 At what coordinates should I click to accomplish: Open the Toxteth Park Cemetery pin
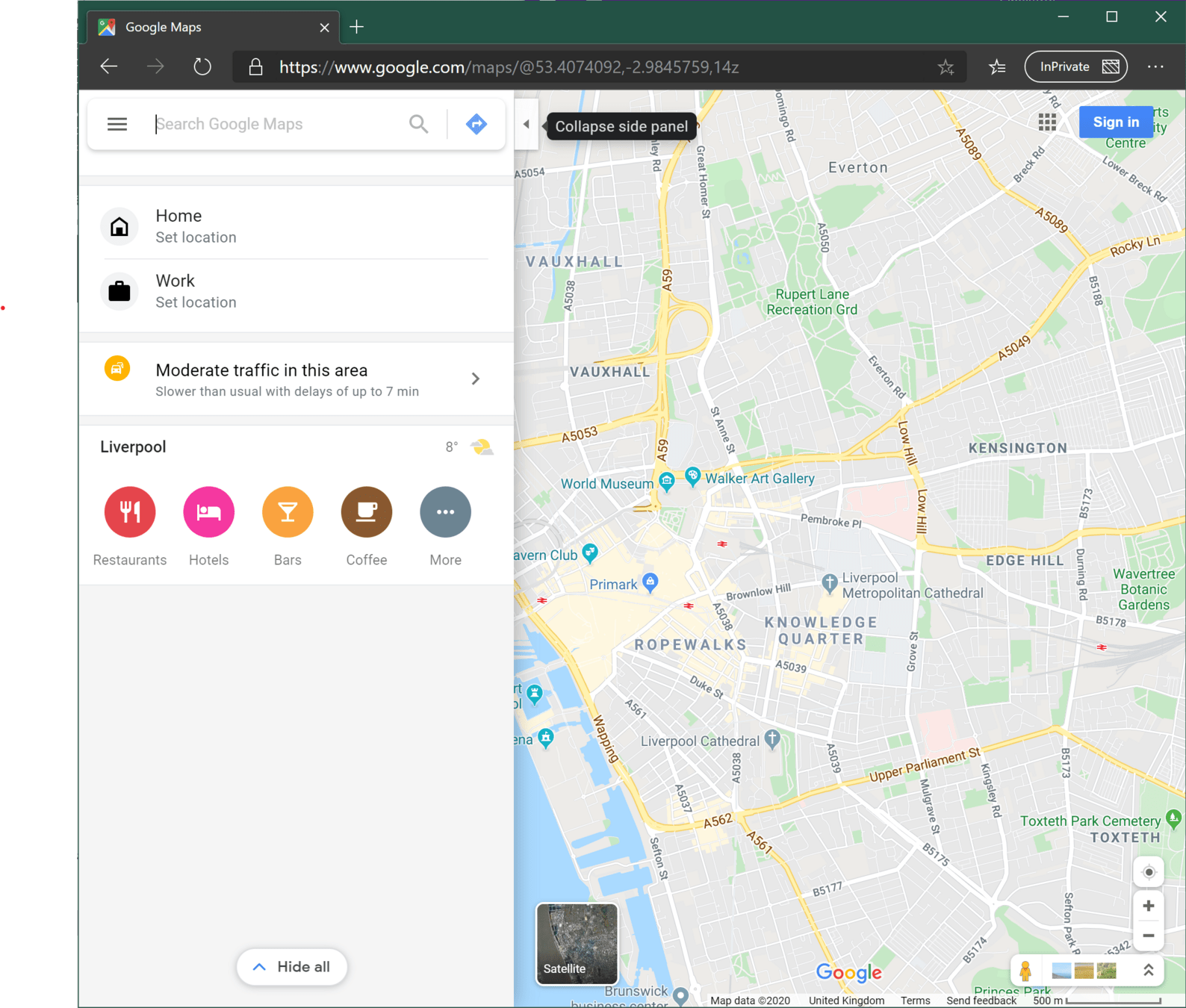1173,819
